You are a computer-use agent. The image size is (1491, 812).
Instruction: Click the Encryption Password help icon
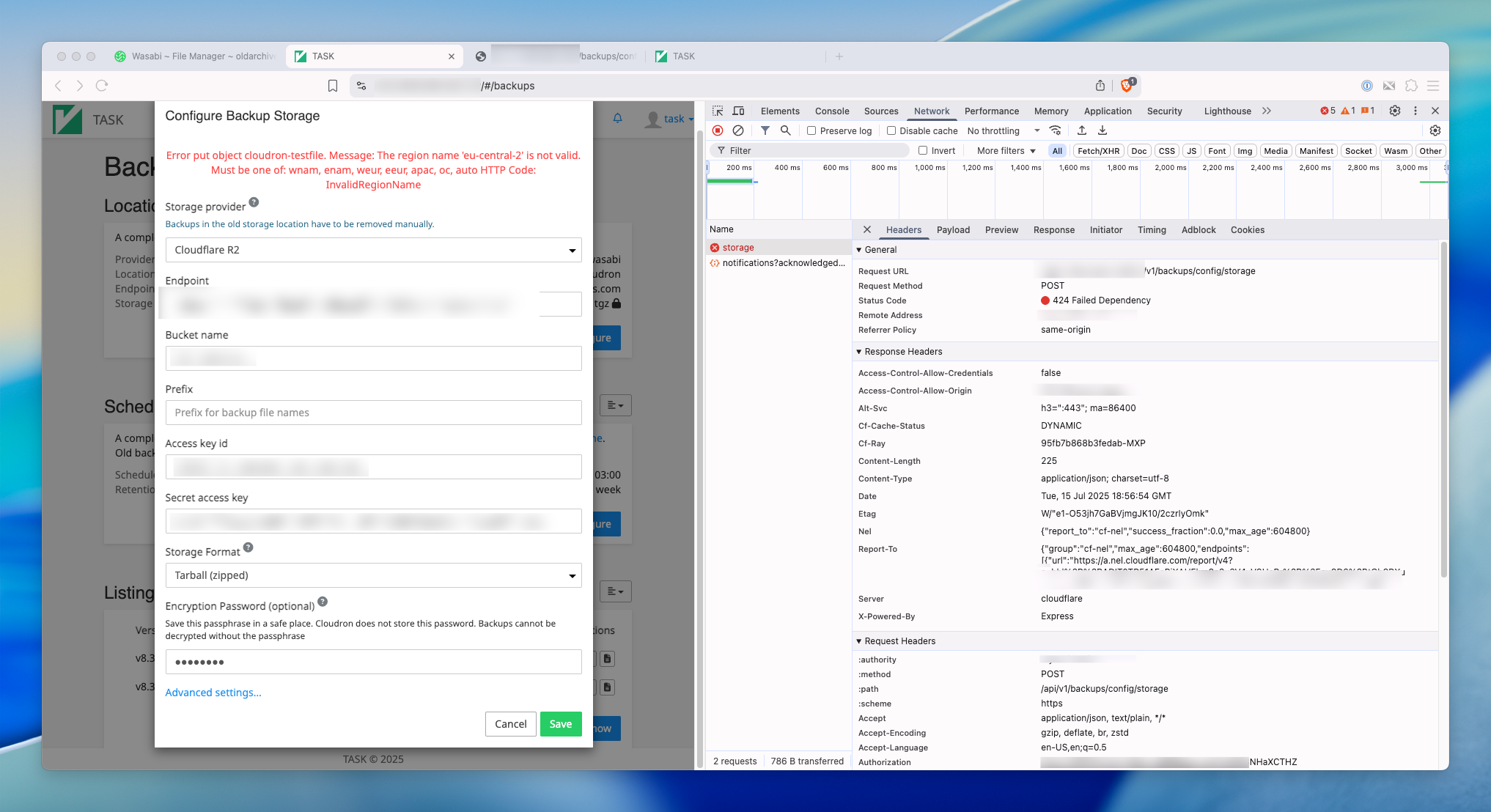click(x=323, y=602)
